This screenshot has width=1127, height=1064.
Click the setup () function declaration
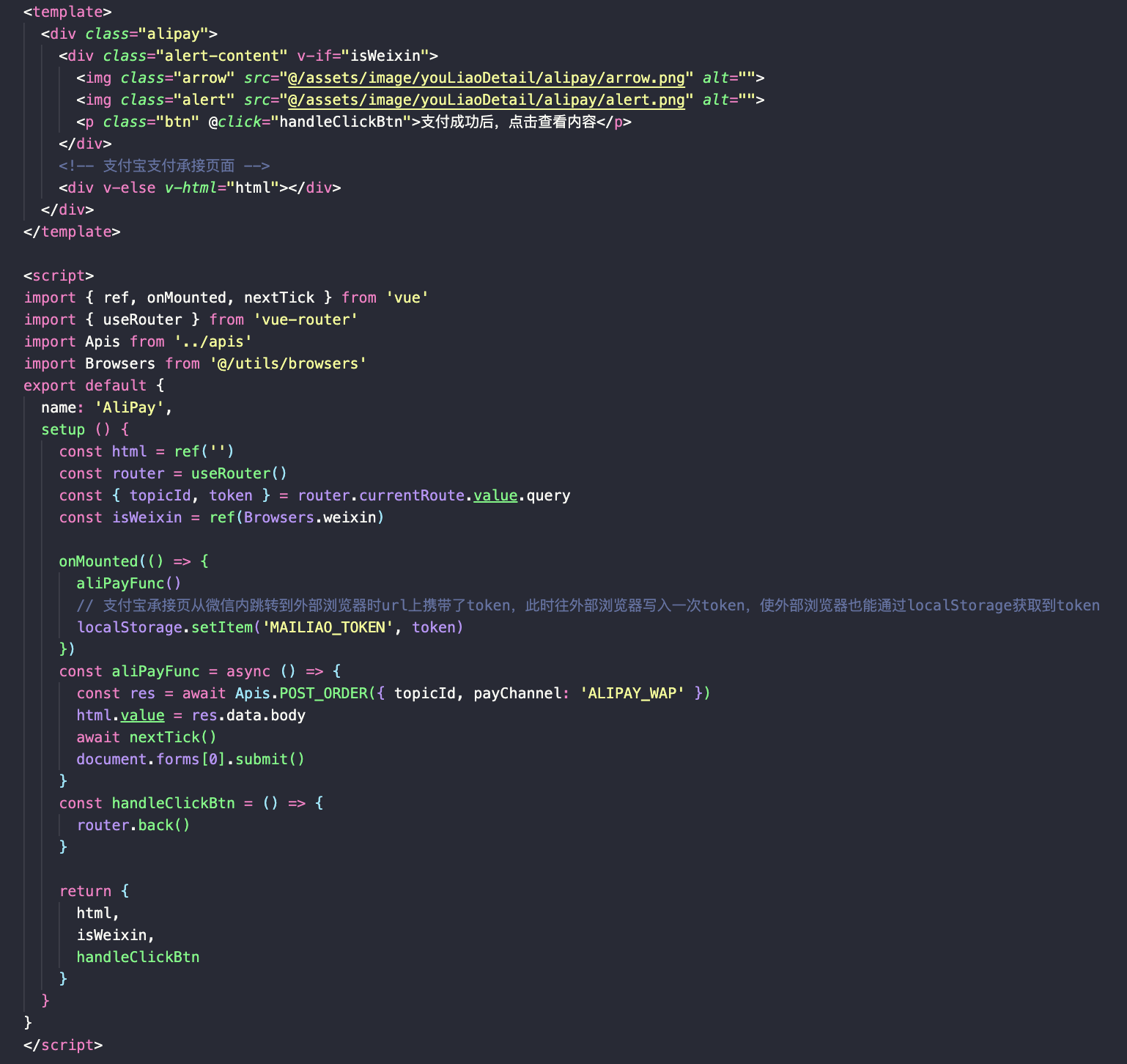coord(85,429)
